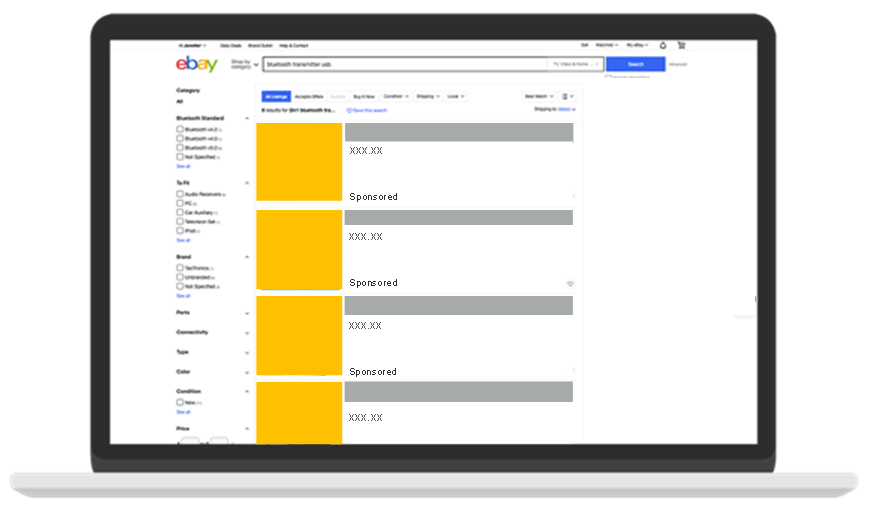Screen dimensions: 872x515
Task: Open the search category dropdown in search bar
Action: [576, 64]
